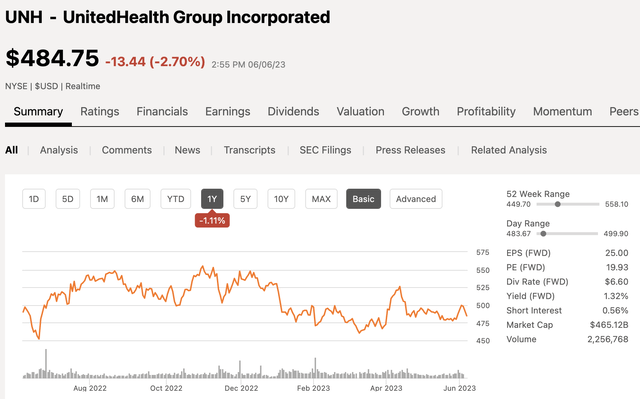Filter feed by Analysis
This screenshot has height=399, width=640.
59,150
